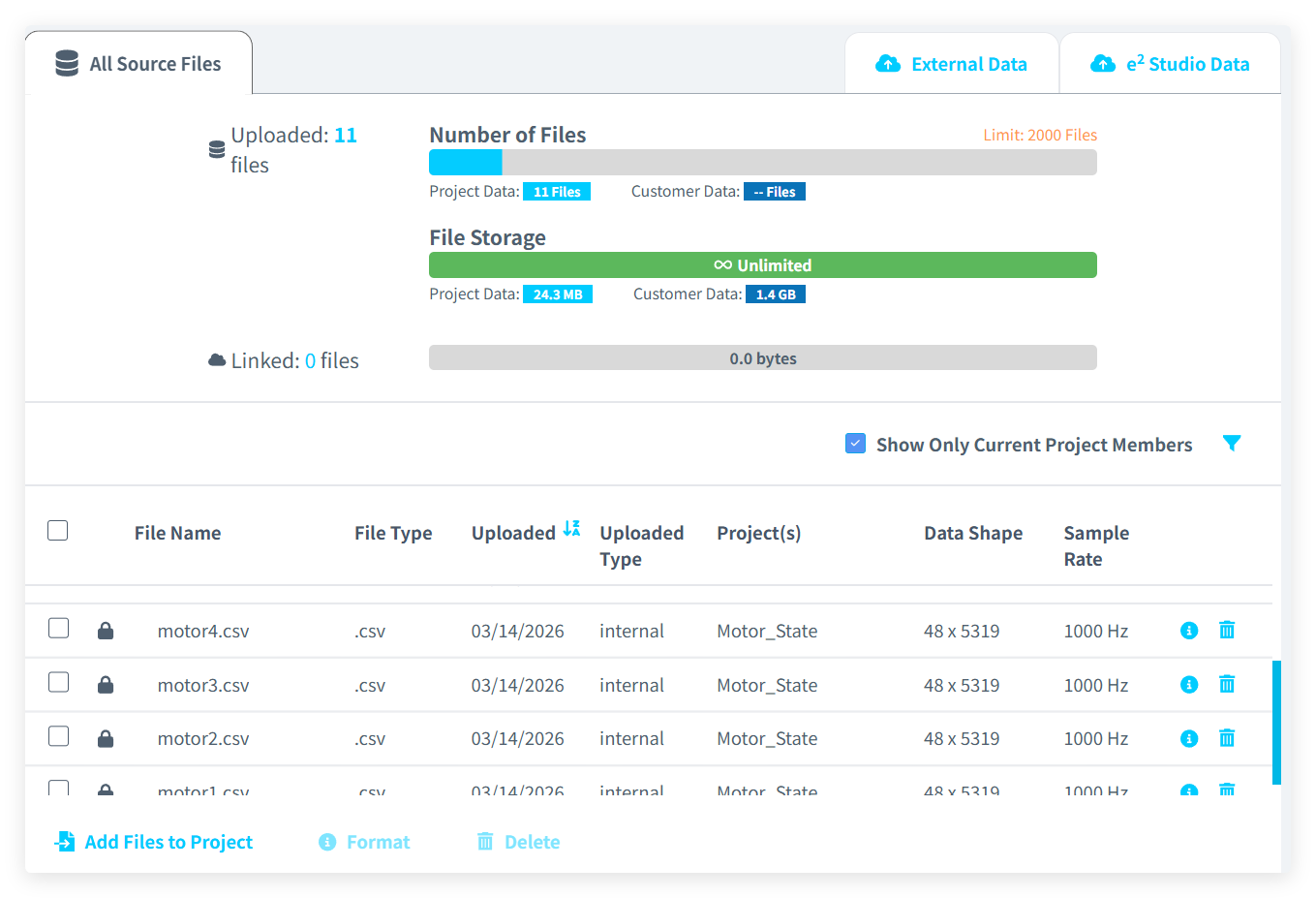The height and width of the screenshot is (898, 1316).
Task: Click the File Name column header
Action: [x=177, y=533]
